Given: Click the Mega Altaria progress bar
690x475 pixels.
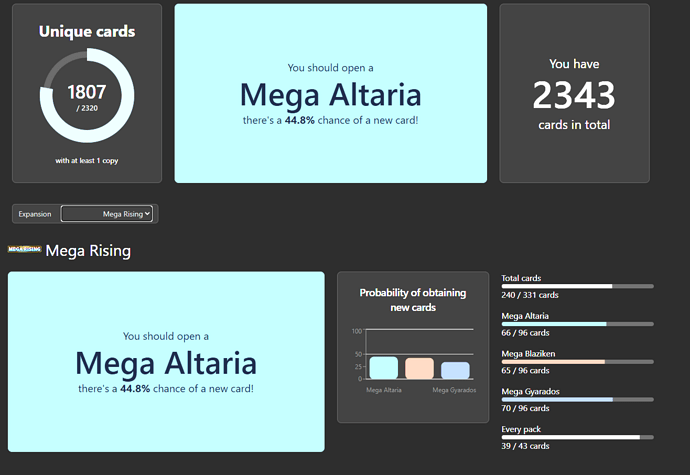Looking at the screenshot, I should (x=577, y=324).
